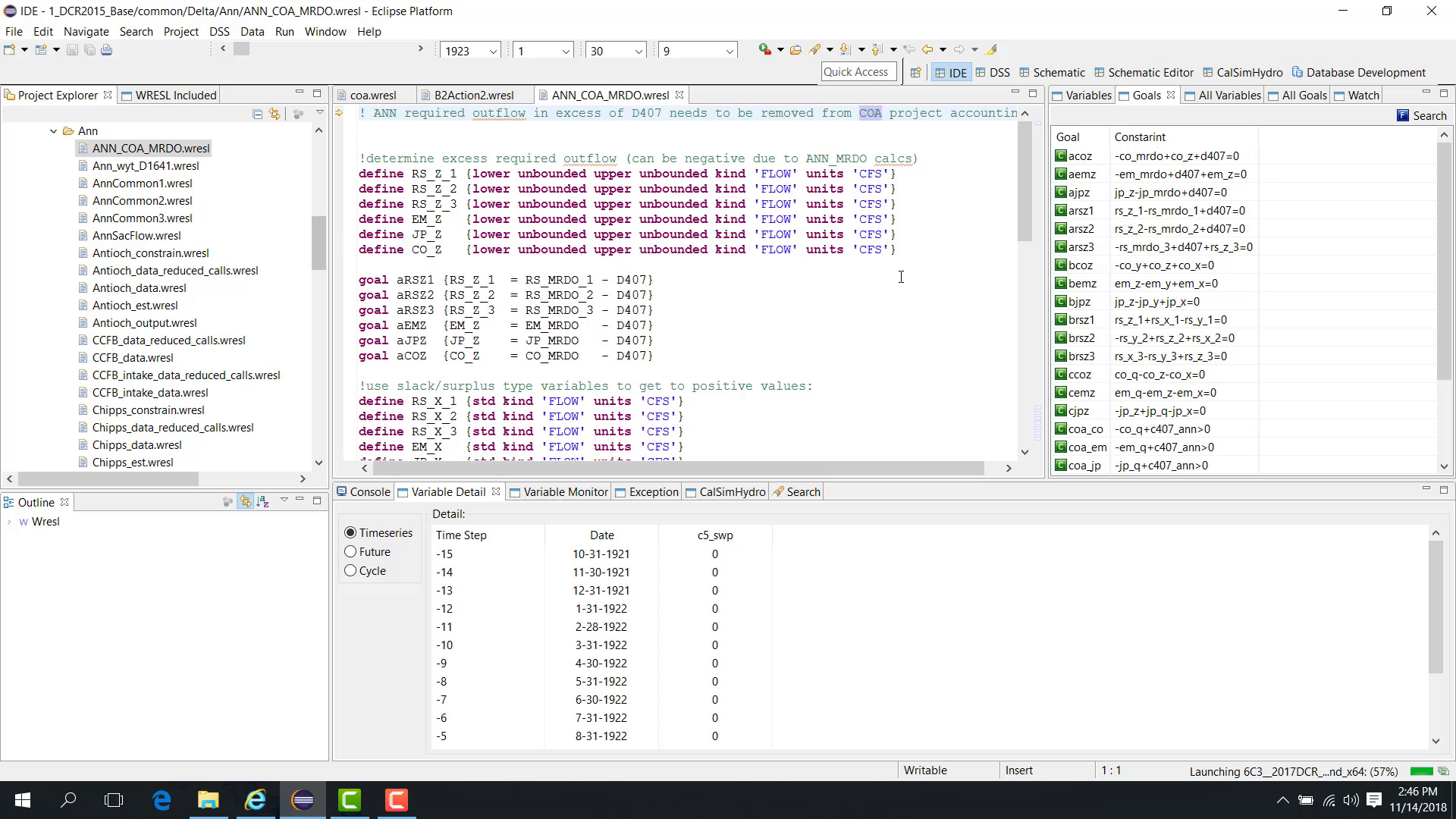The width and height of the screenshot is (1456, 819).
Task: Toggle Link with Editor in Outline panel
Action: tap(245, 501)
